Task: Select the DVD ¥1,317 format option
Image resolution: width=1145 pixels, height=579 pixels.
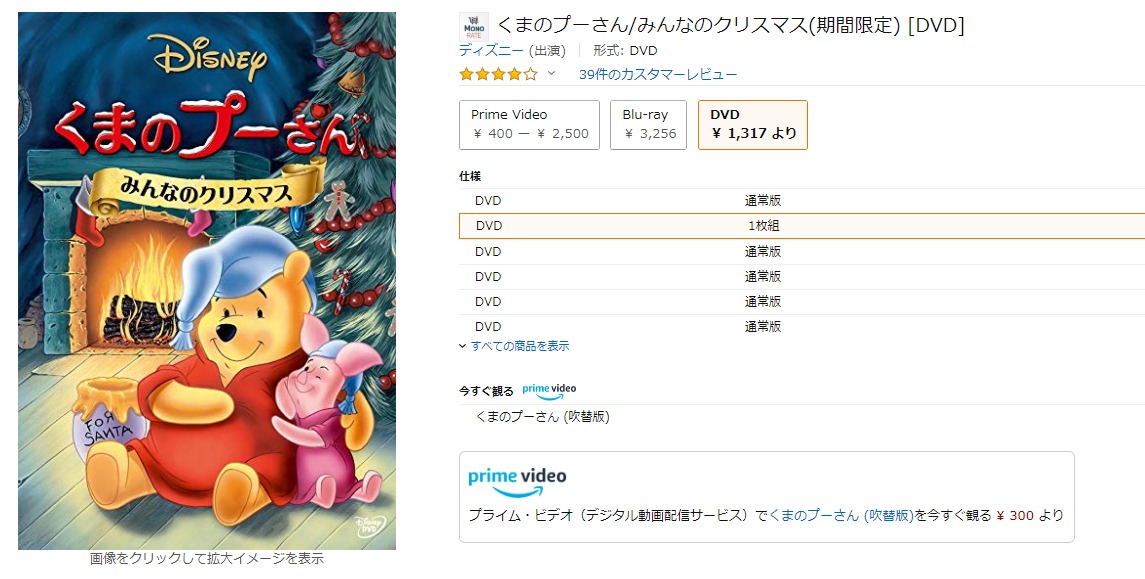Action: coord(752,124)
